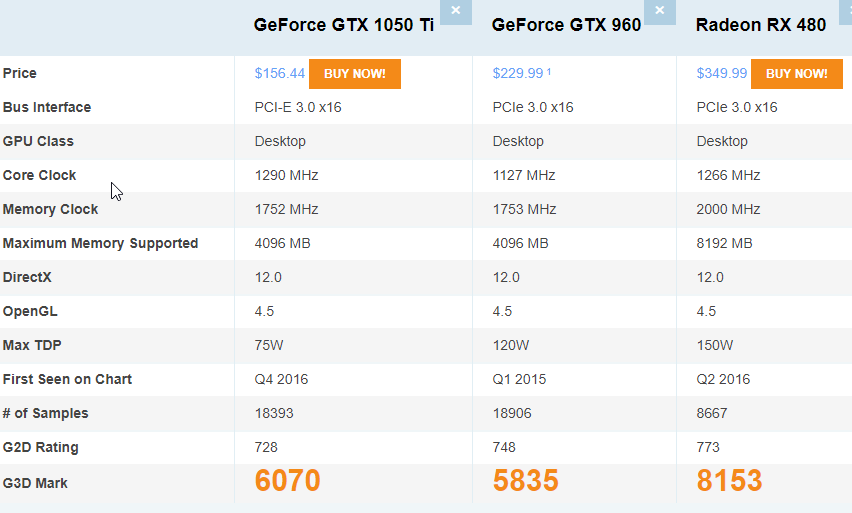
Task: Click the 6070 G3D Mark score
Action: [x=287, y=480]
